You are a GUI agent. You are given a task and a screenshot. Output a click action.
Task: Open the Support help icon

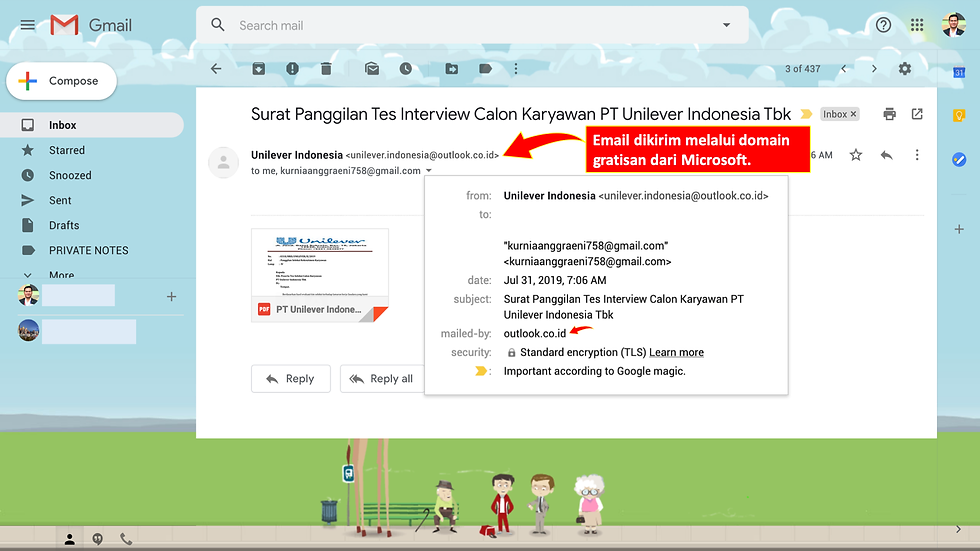pyautogui.click(x=883, y=25)
